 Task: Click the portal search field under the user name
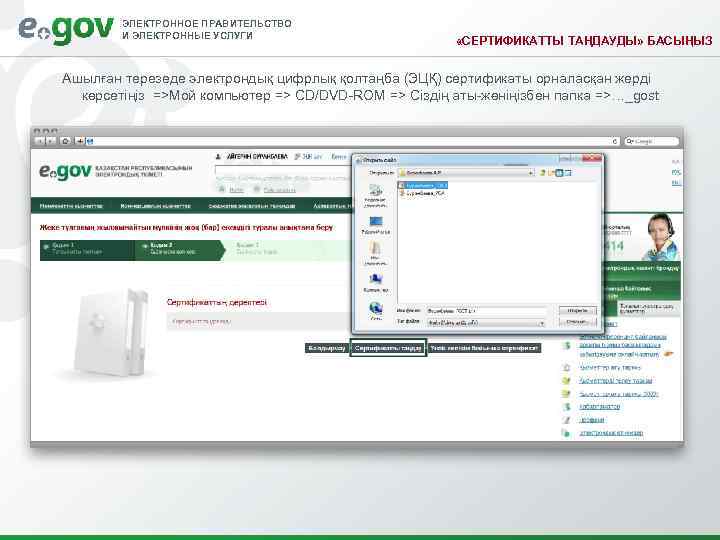tap(282, 171)
